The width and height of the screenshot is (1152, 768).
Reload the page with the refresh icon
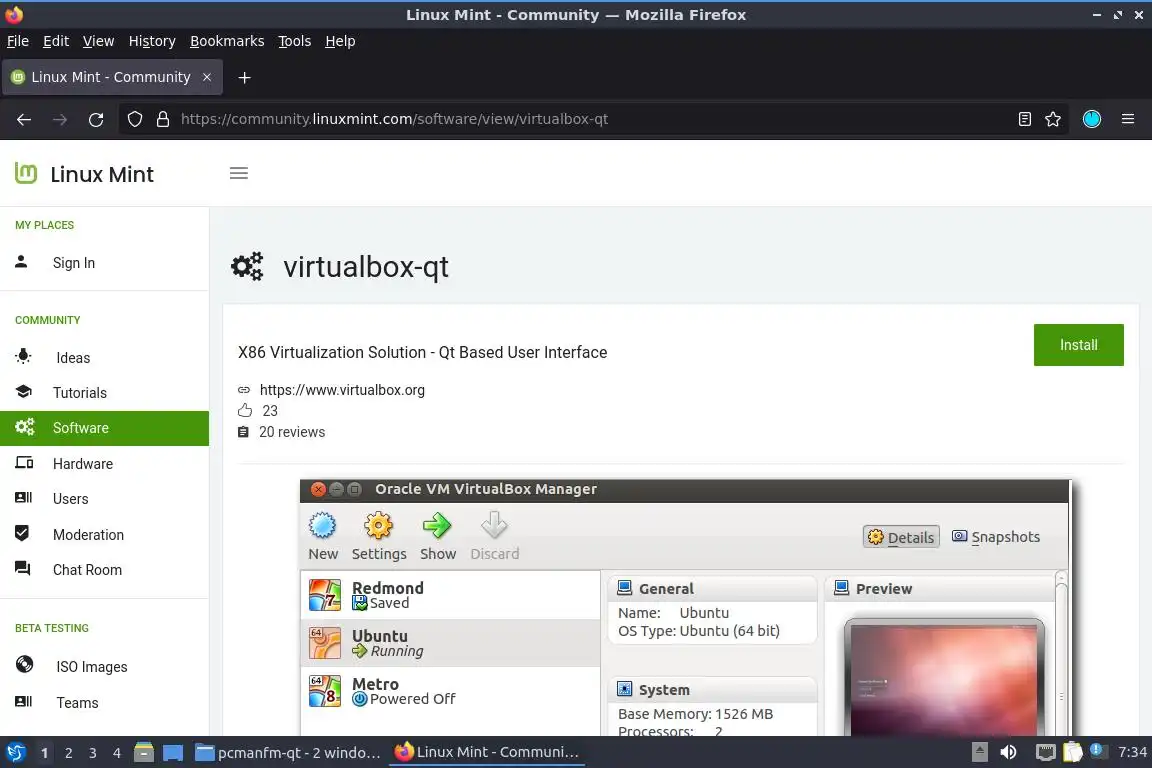[x=96, y=119]
